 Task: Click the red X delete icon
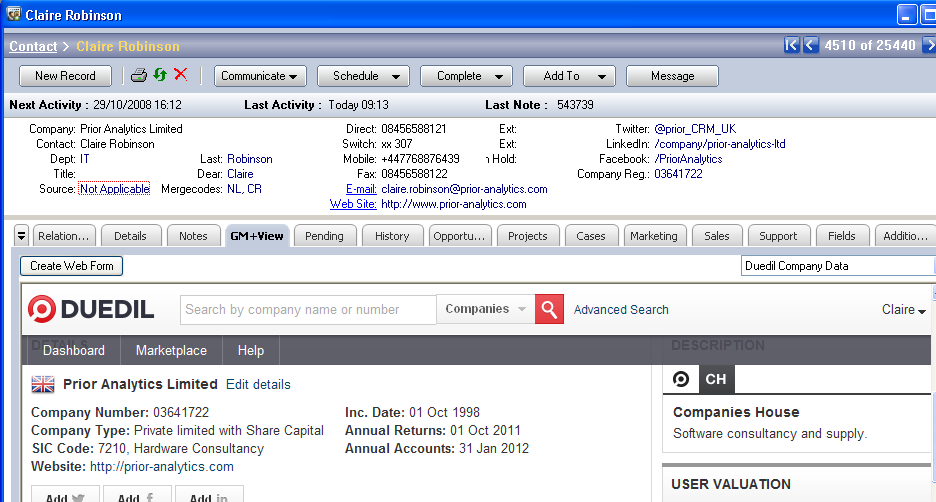click(180, 75)
